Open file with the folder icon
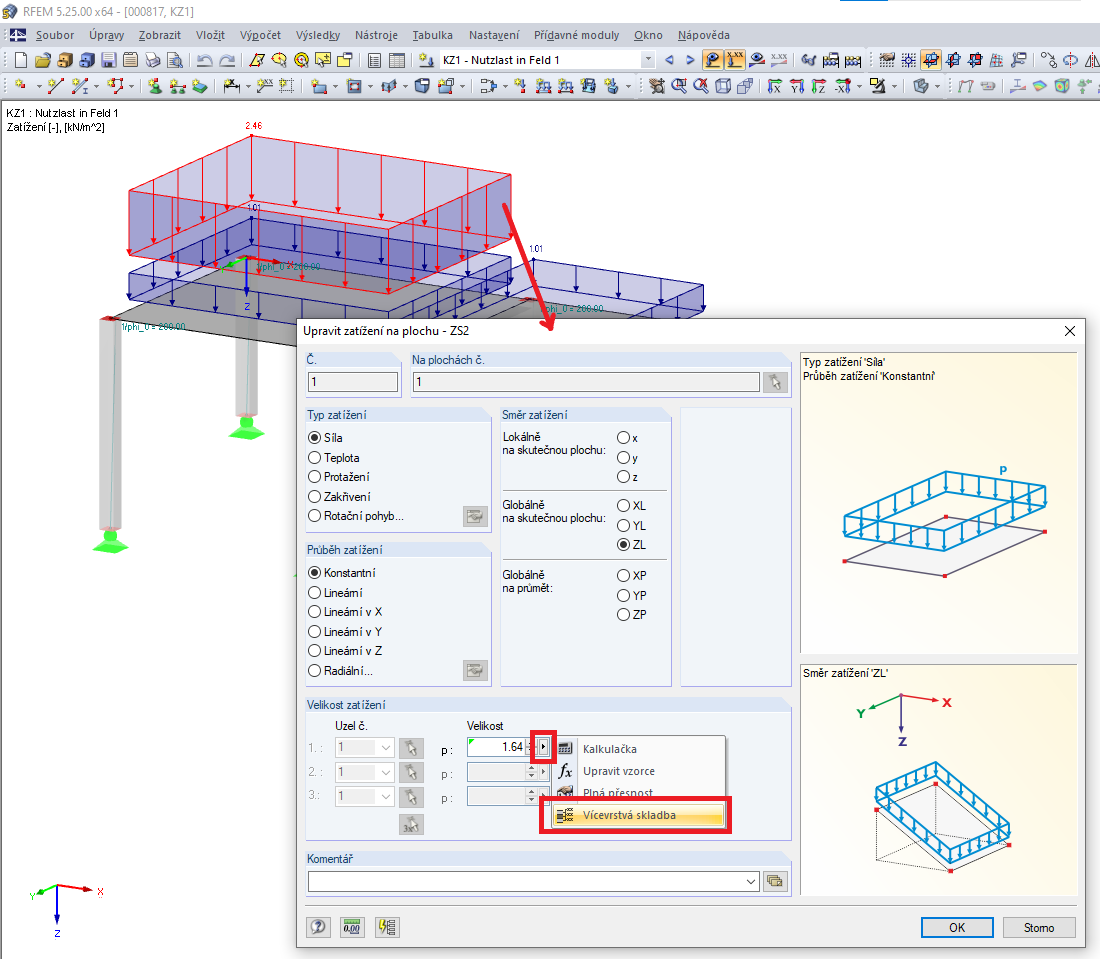The image size is (1100, 959). [x=43, y=60]
